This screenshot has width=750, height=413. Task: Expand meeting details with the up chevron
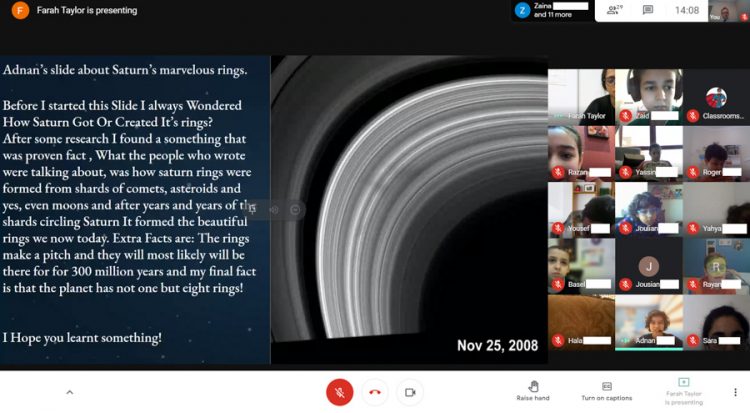pos(69,392)
